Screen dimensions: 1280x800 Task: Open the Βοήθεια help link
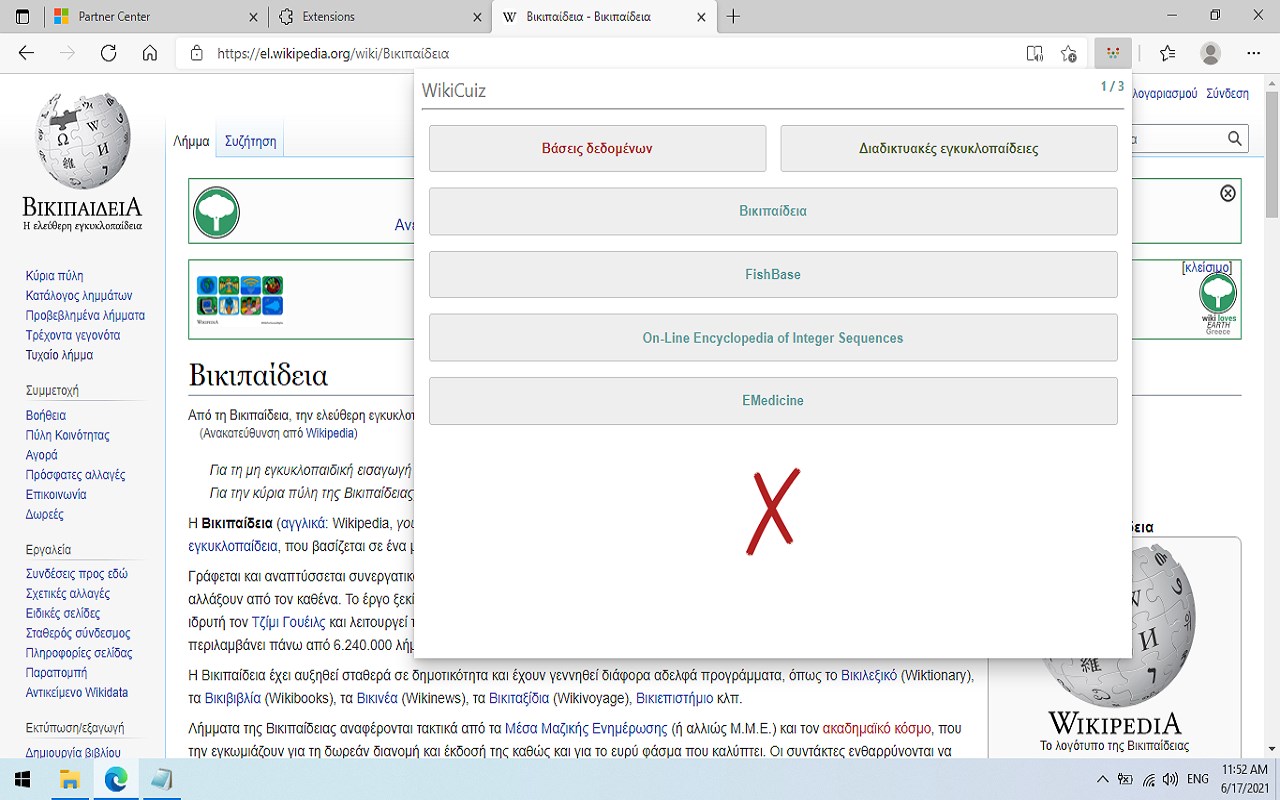pyautogui.click(x=46, y=415)
